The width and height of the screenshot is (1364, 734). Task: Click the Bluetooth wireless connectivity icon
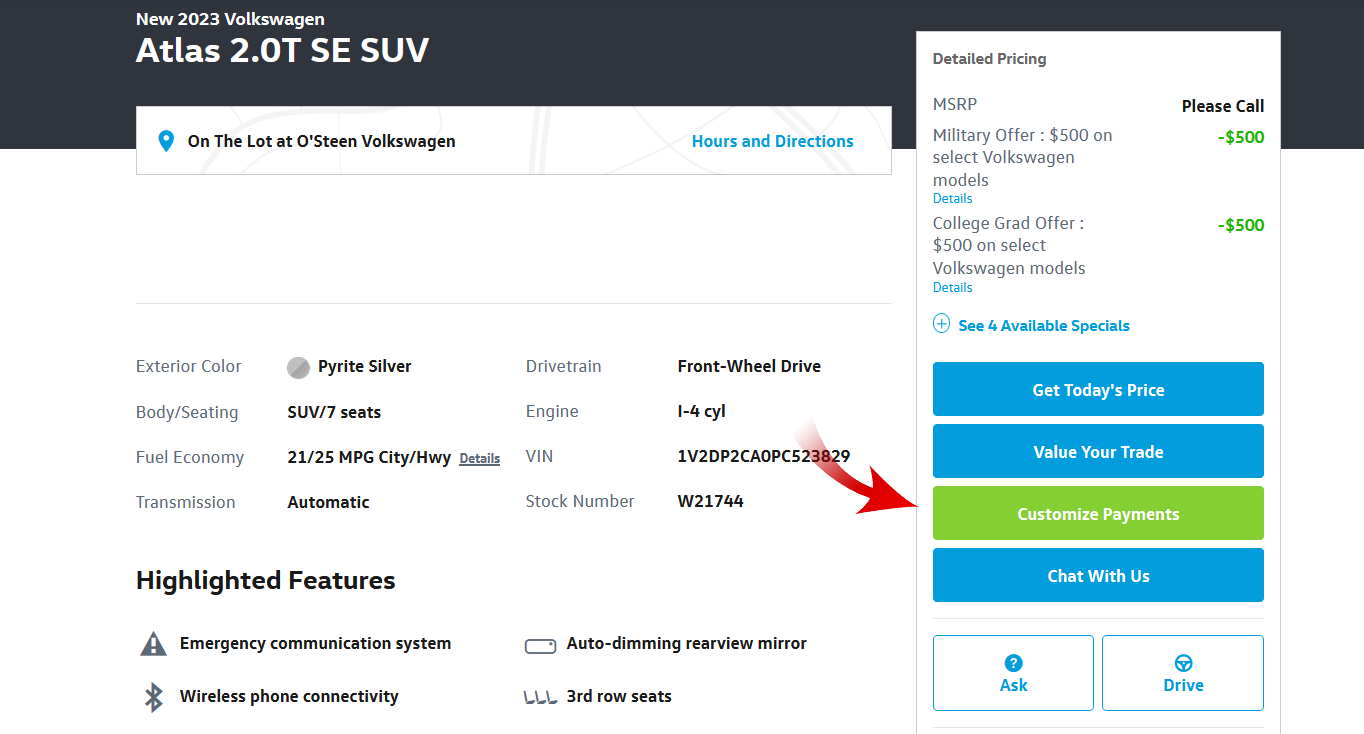(x=153, y=697)
